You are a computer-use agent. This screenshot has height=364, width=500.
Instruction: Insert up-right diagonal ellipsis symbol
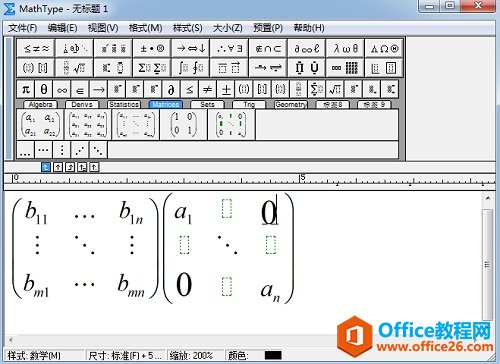coord(80,150)
